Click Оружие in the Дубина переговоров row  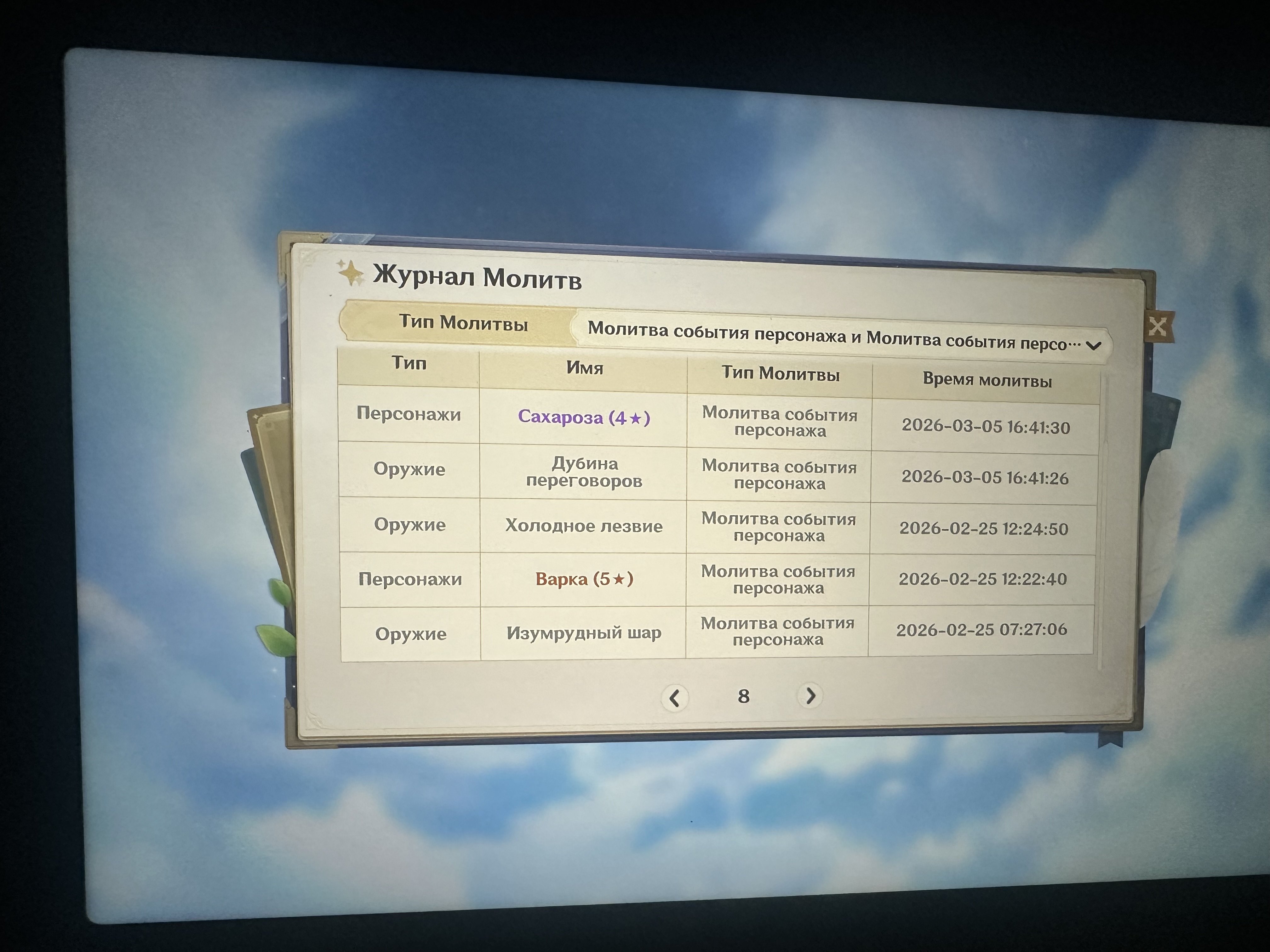click(409, 469)
